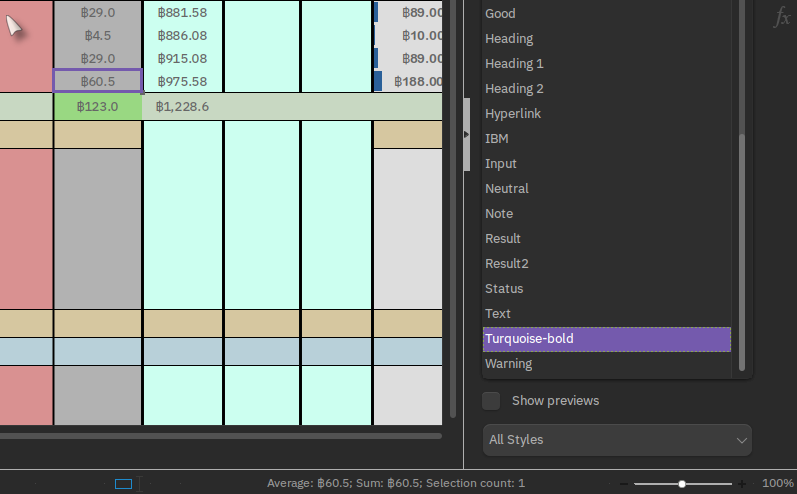
Task: Click the selection mode icon in status bar
Action: tap(123, 484)
